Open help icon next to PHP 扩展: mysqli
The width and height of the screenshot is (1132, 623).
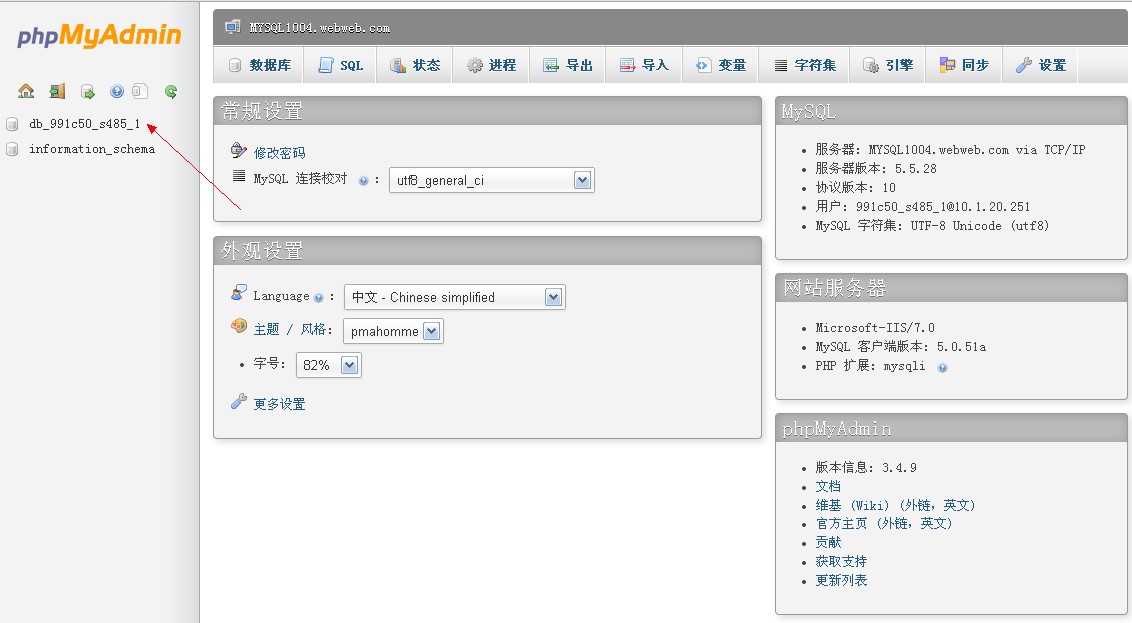[x=942, y=367]
